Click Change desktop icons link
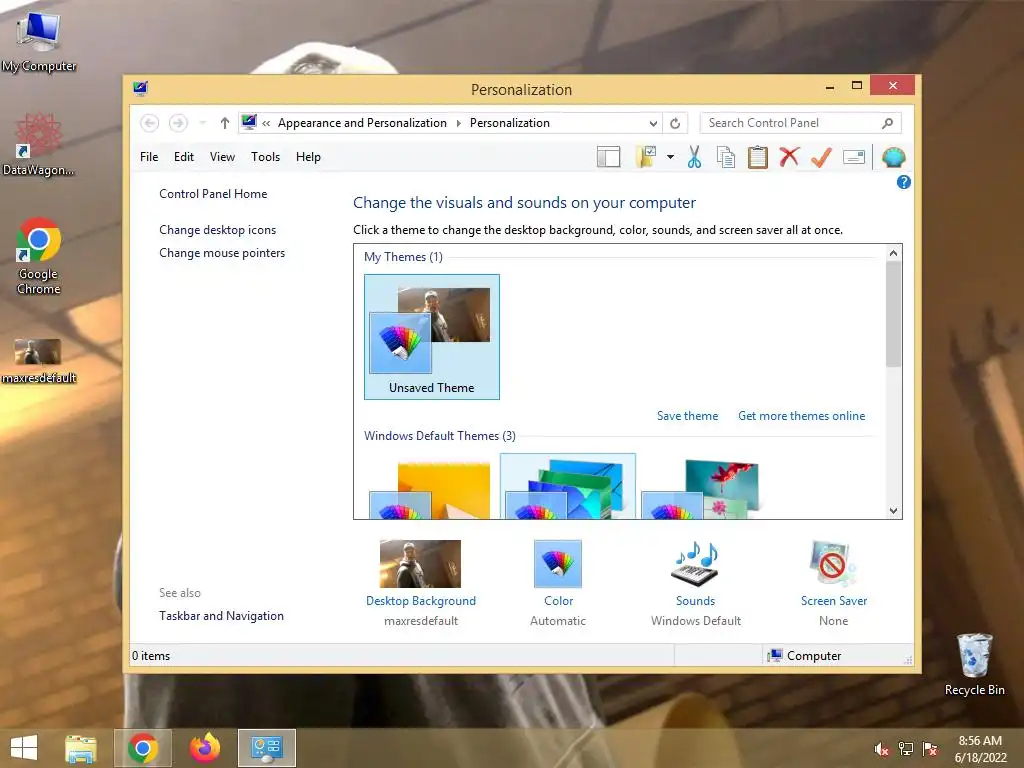The image size is (1024, 768). click(x=217, y=230)
